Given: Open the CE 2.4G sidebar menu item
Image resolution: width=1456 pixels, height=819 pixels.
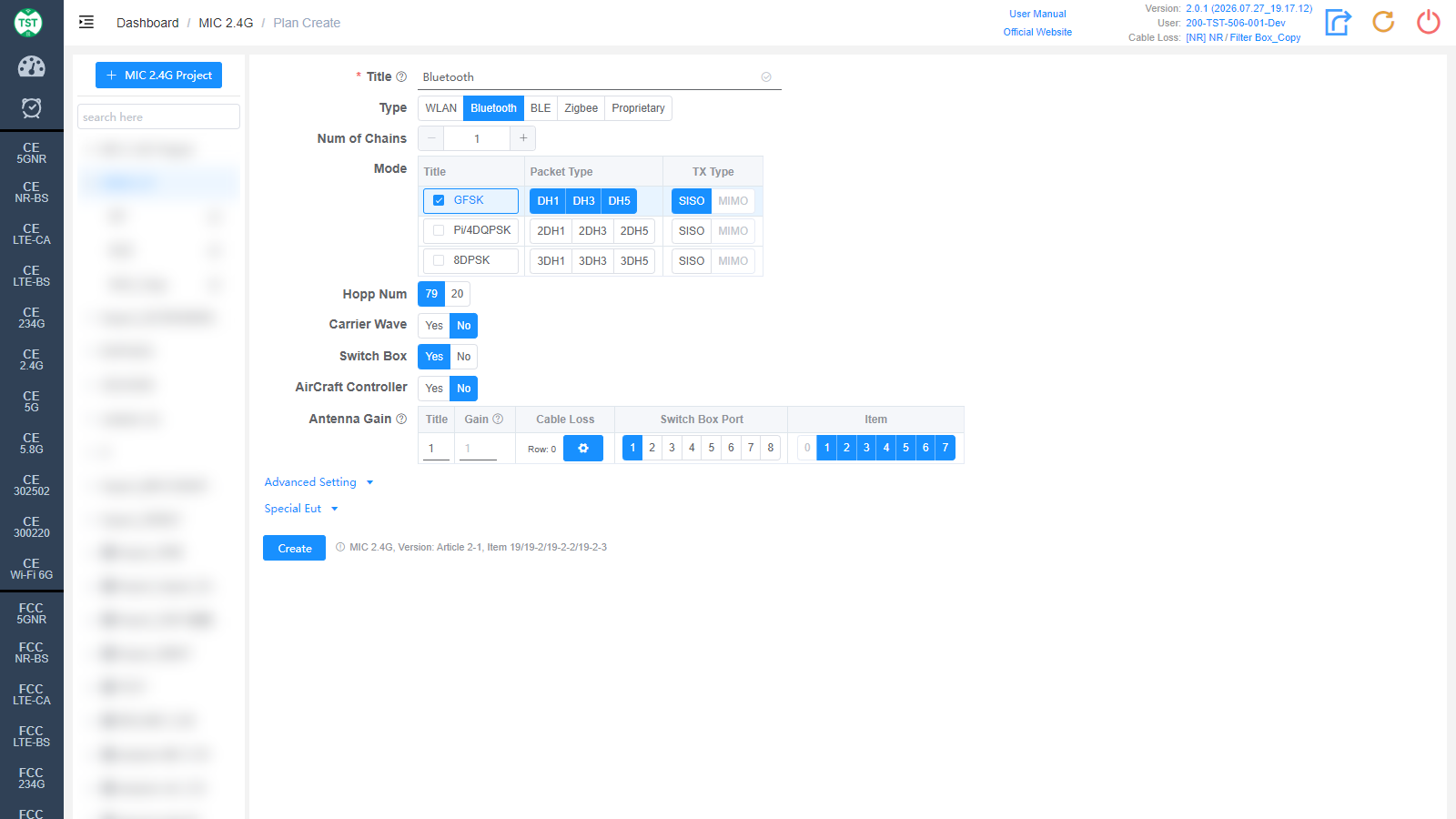Looking at the screenshot, I should (x=32, y=359).
